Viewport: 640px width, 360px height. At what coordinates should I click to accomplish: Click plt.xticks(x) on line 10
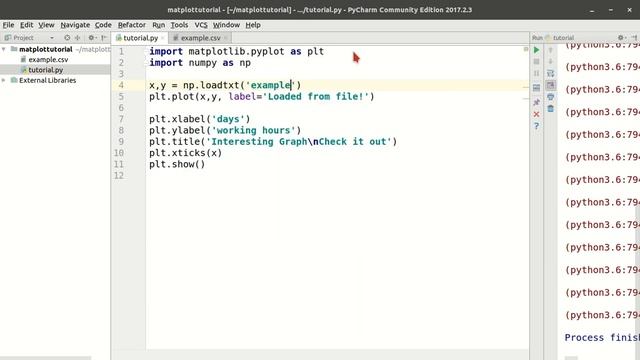[x=186, y=153]
